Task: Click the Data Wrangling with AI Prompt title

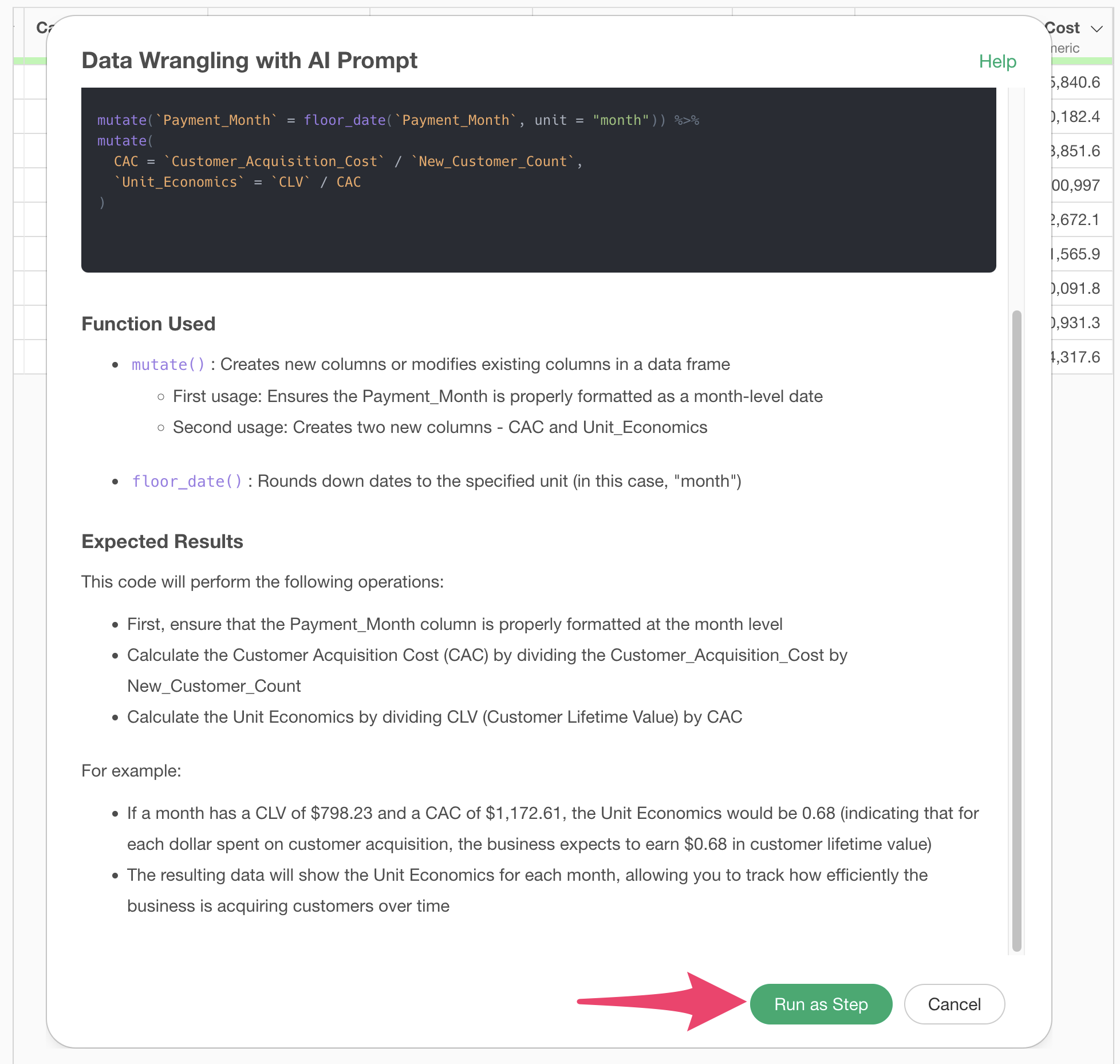Action: pos(249,60)
